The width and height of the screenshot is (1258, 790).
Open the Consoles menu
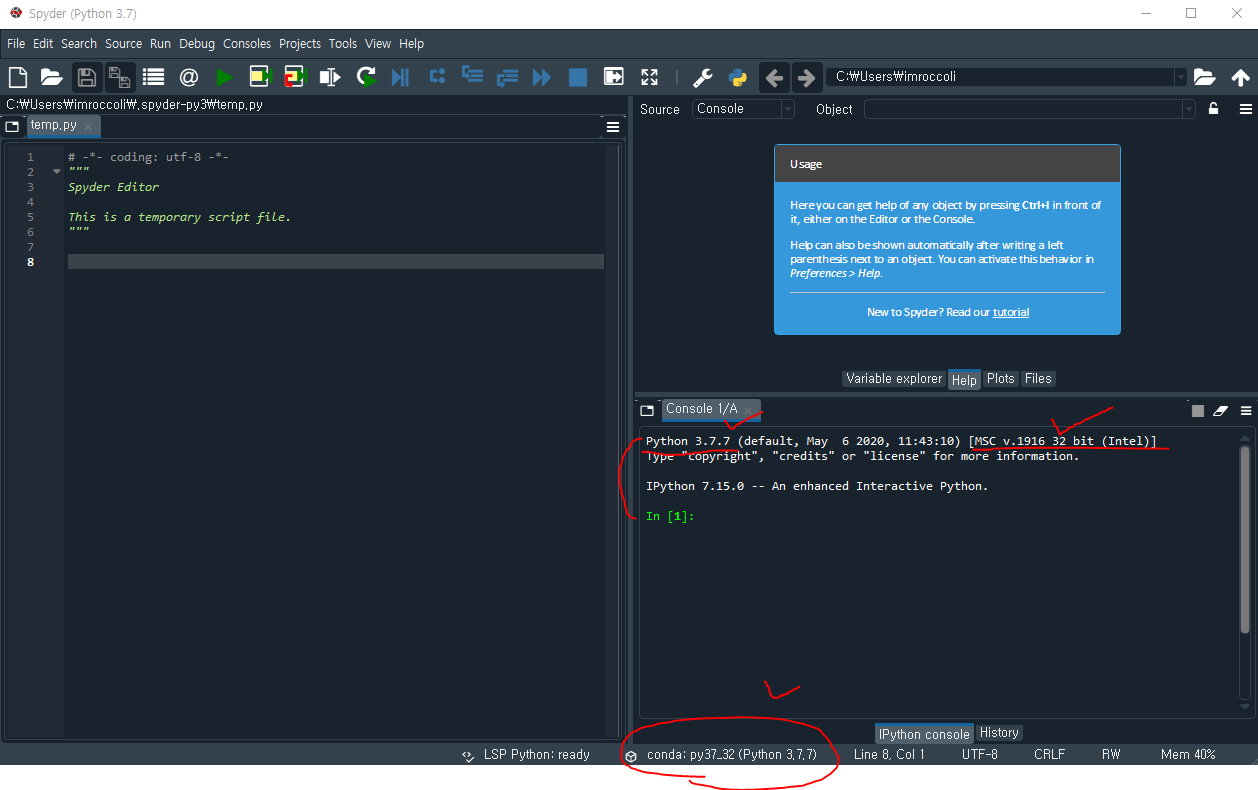[247, 43]
